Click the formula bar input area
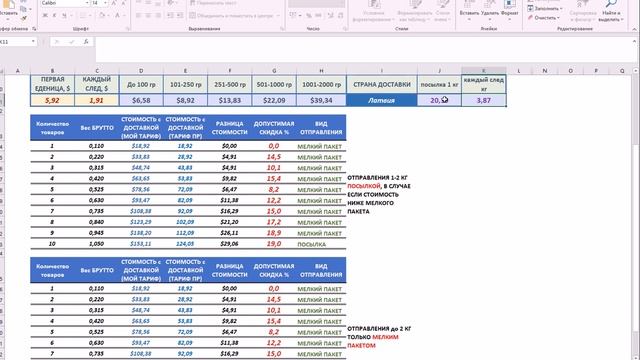The width and height of the screenshot is (640, 360). click(363, 49)
